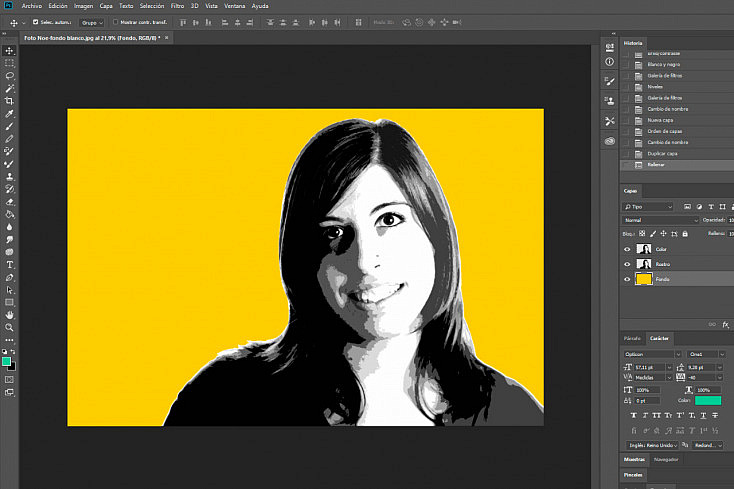This screenshot has width=734, height=489.
Task: Select the Clone Stamp tool
Action: coord(9,177)
